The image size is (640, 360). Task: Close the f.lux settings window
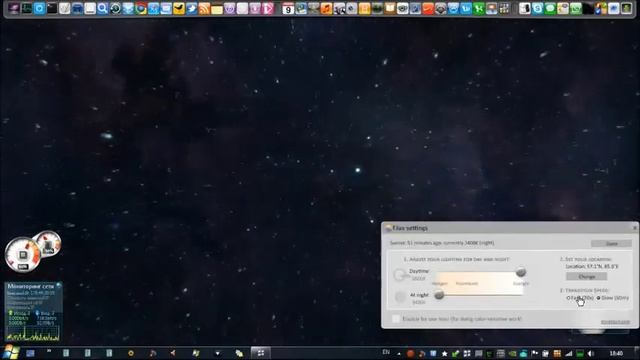(x=635, y=228)
